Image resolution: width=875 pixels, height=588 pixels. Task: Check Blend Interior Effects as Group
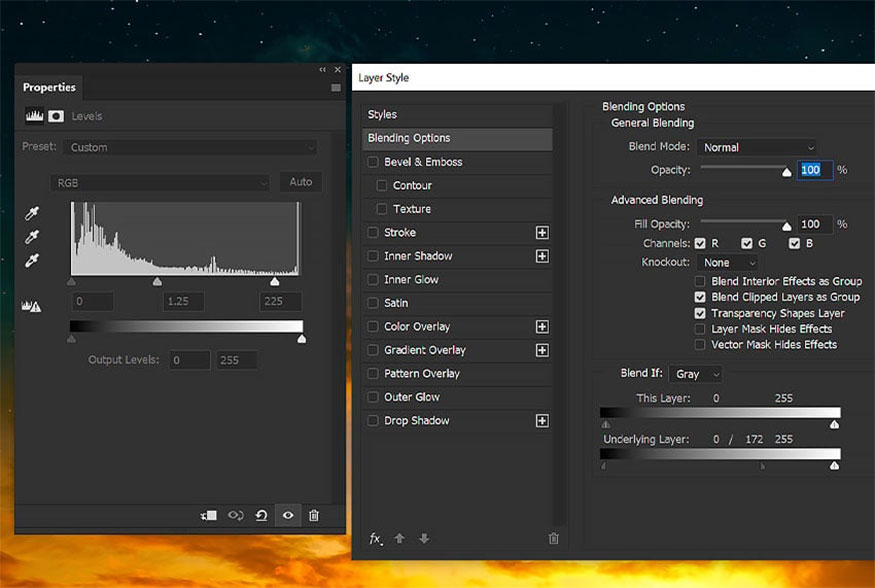tap(700, 281)
